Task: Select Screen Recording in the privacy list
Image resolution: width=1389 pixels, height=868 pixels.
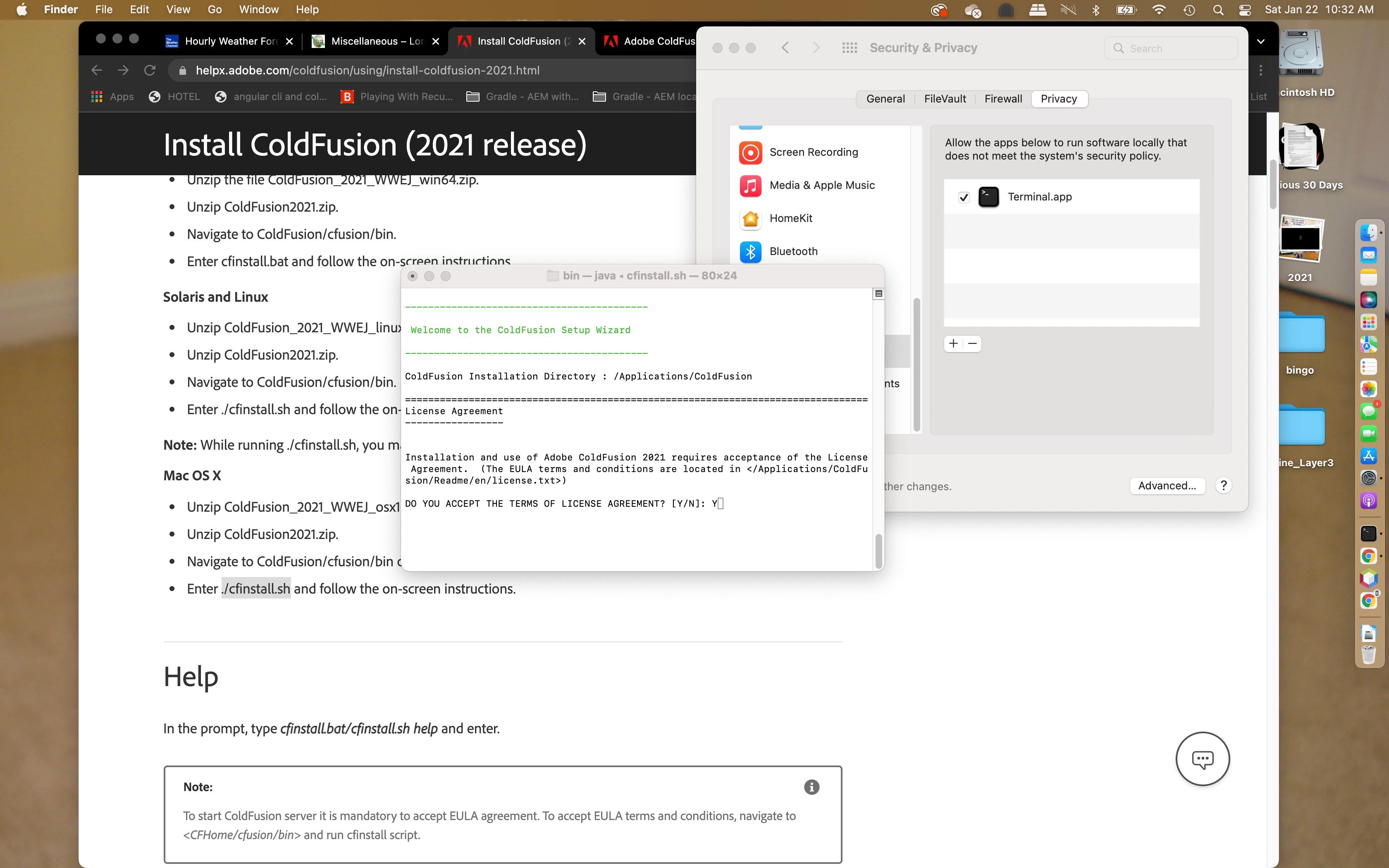Action: pos(813,152)
